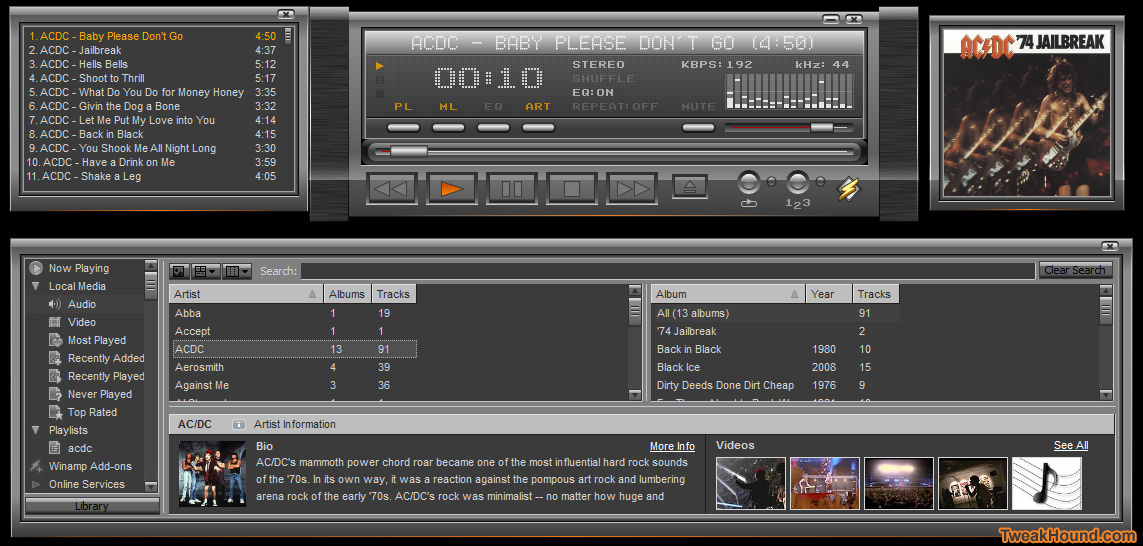
Task: Open the music note video thumbnail
Action: click(1047, 483)
